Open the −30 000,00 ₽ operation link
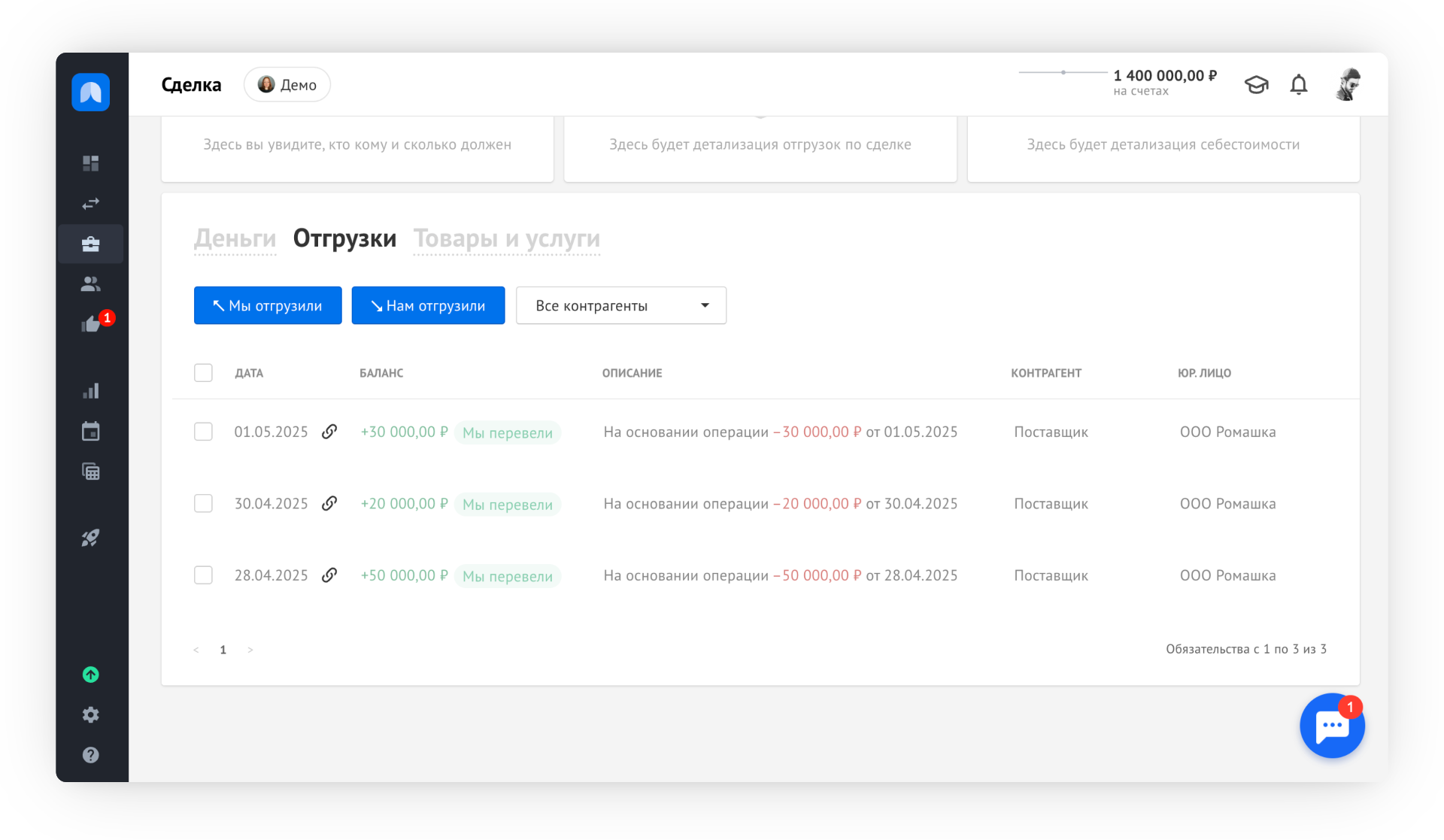This screenshot has height=840, width=1444. click(818, 432)
